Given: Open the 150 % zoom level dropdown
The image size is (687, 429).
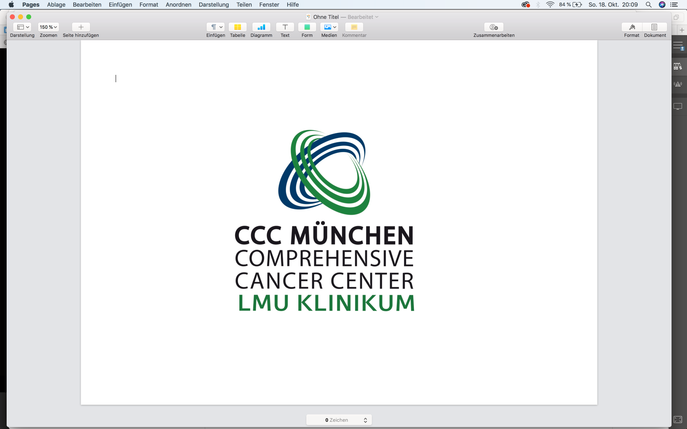Looking at the screenshot, I should pyautogui.click(x=48, y=27).
